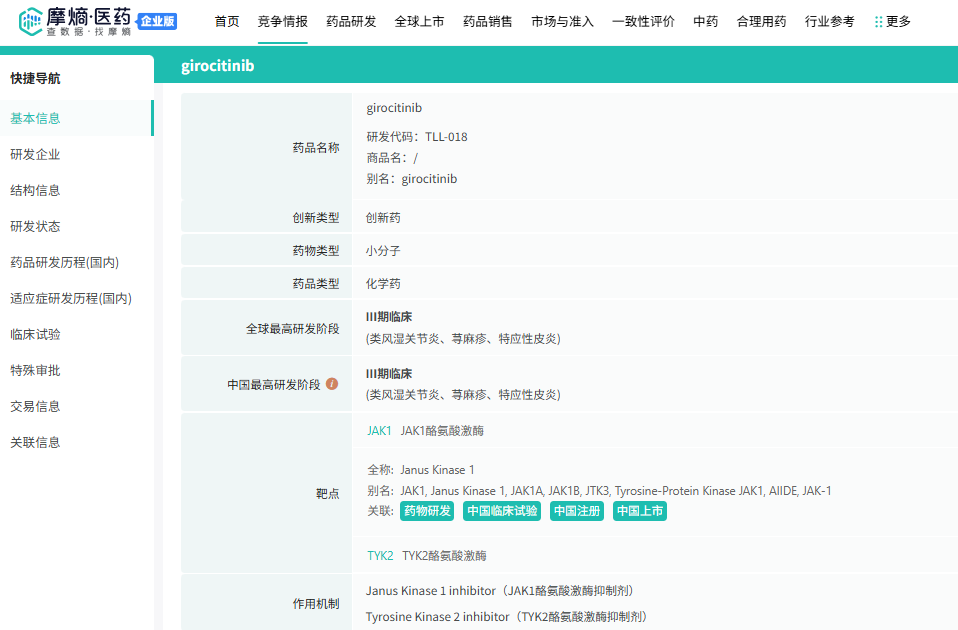Screen dimensions: 958x630
Task: Click the info icon beside 中国最高研发阶段
Action: [332, 384]
